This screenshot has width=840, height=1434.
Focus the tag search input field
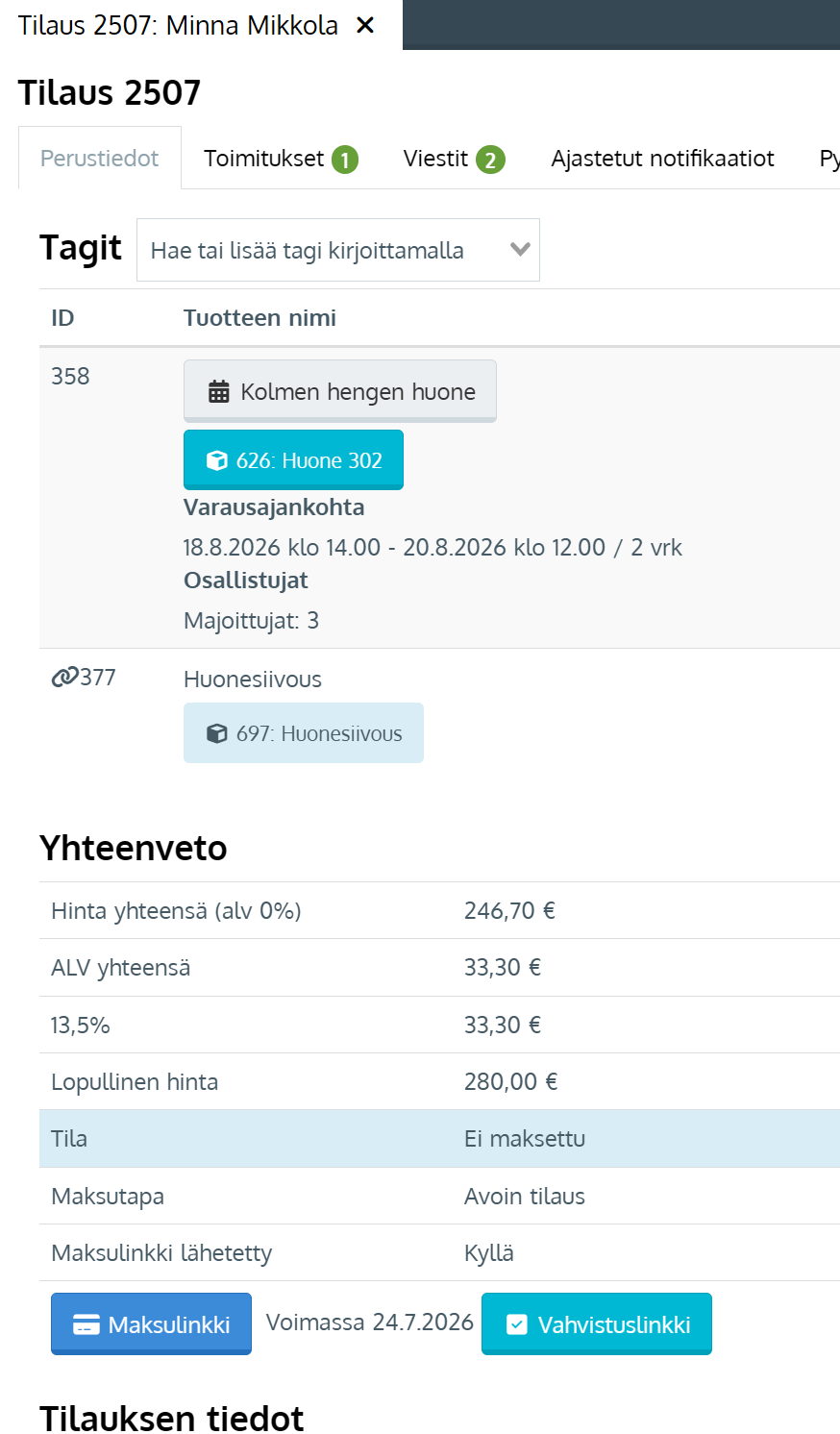click(x=322, y=250)
